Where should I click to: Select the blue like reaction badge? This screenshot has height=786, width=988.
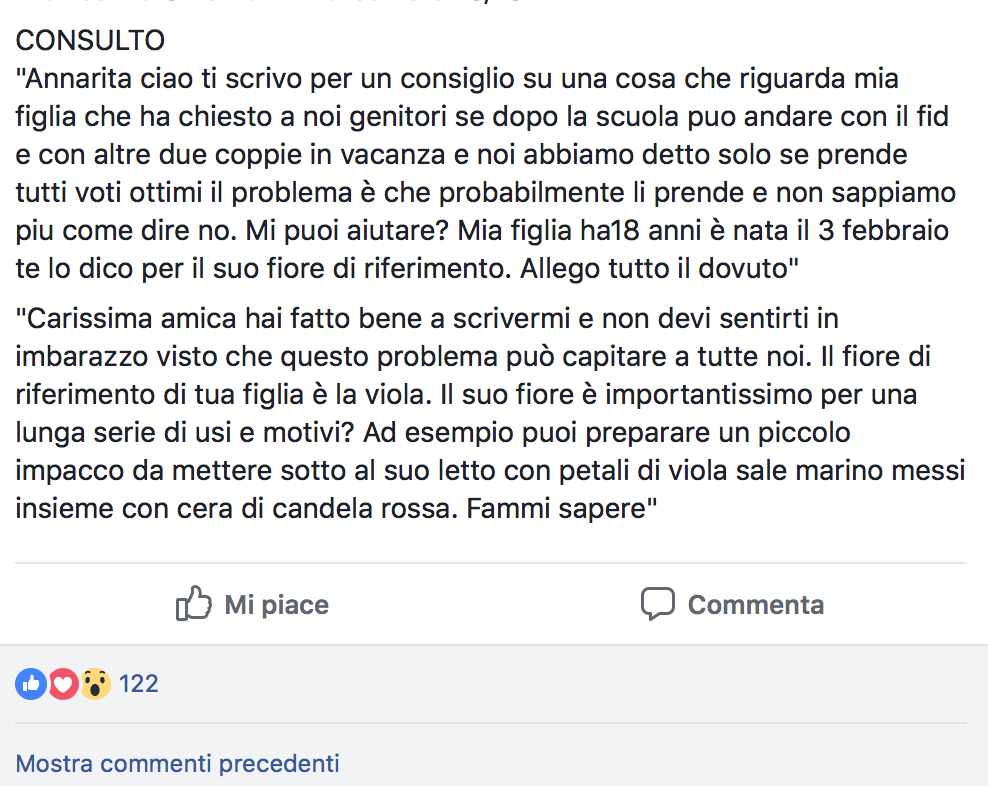coord(31,684)
